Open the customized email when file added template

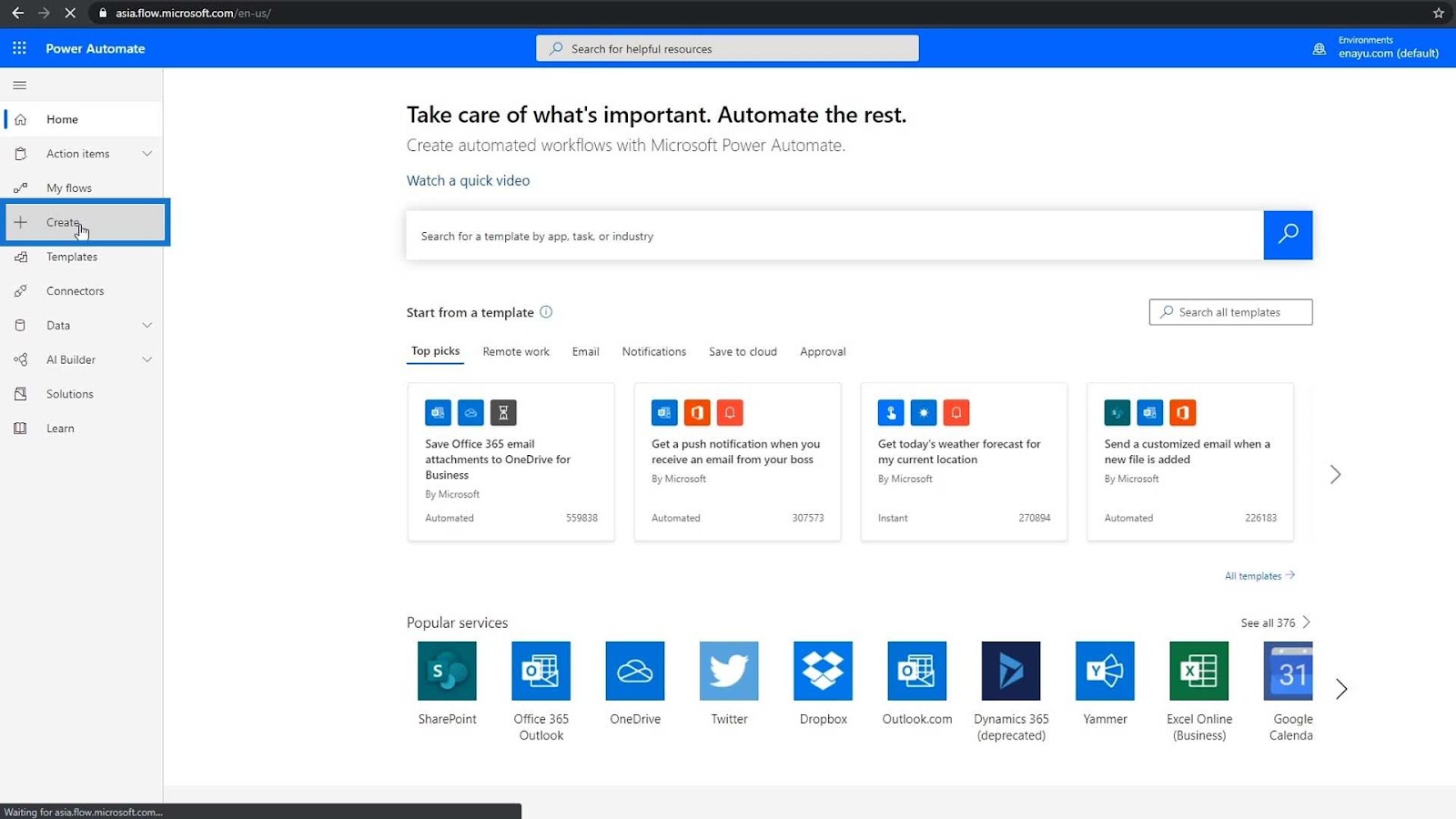[x=1190, y=462]
